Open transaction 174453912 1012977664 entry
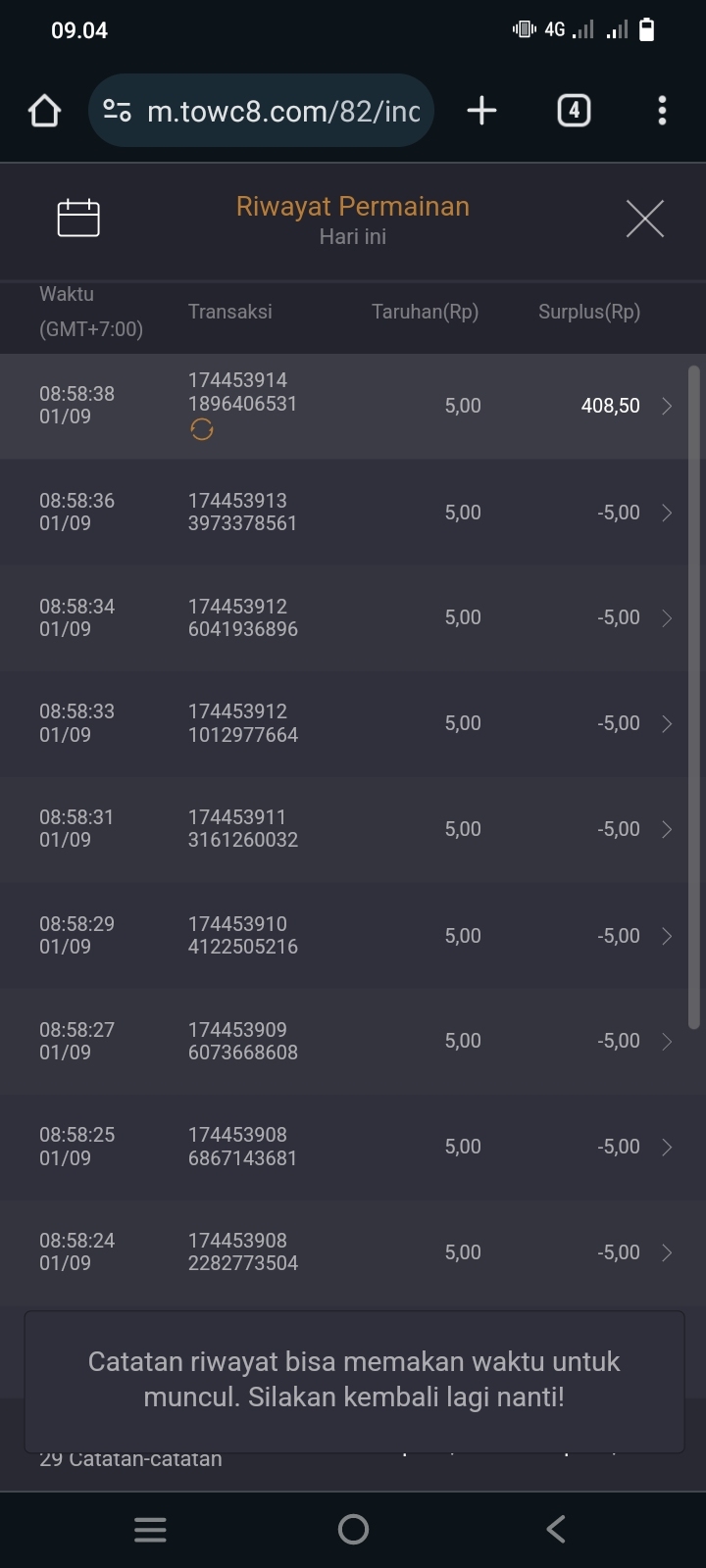Image resolution: width=706 pixels, height=1568 pixels. pyautogui.click(x=243, y=723)
